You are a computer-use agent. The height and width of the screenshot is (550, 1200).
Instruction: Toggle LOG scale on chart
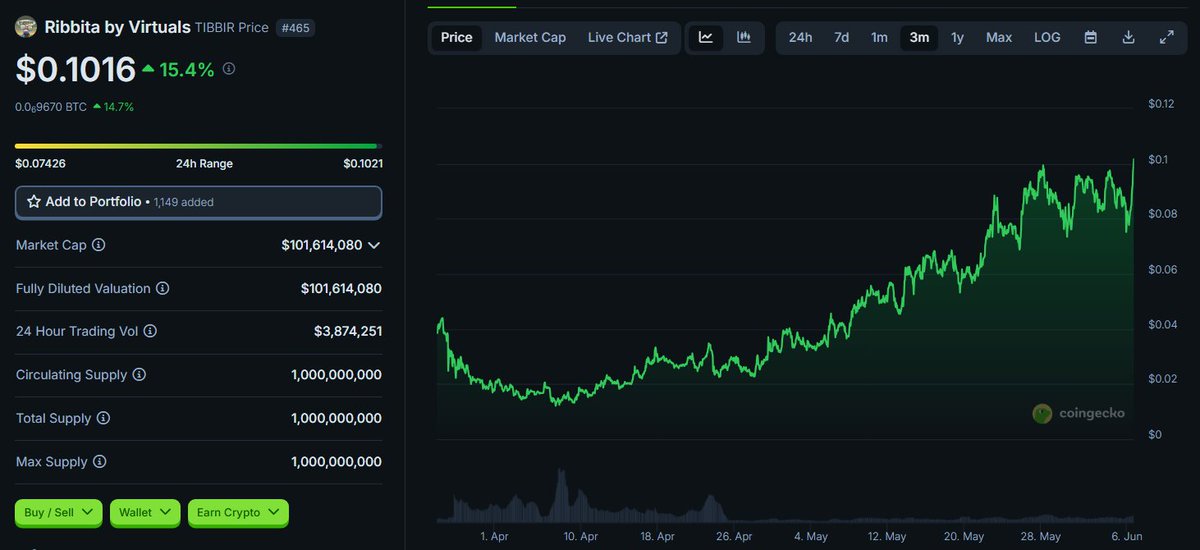point(1047,37)
